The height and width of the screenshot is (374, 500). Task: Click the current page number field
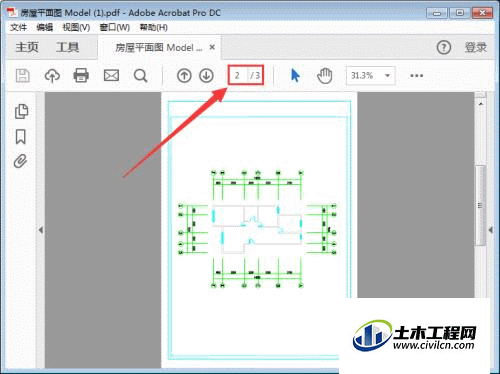[x=237, y=75]
